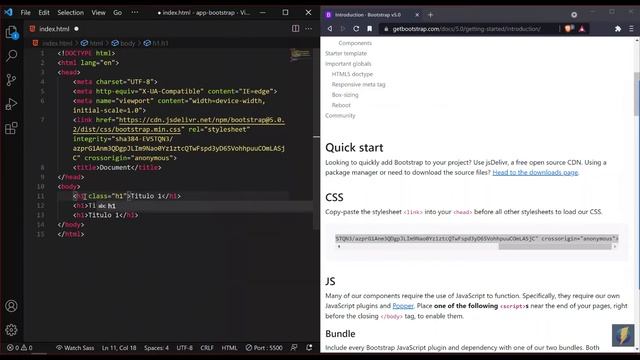
Task: Click the errors and warnings status indicator
Action: click(20, 348)
